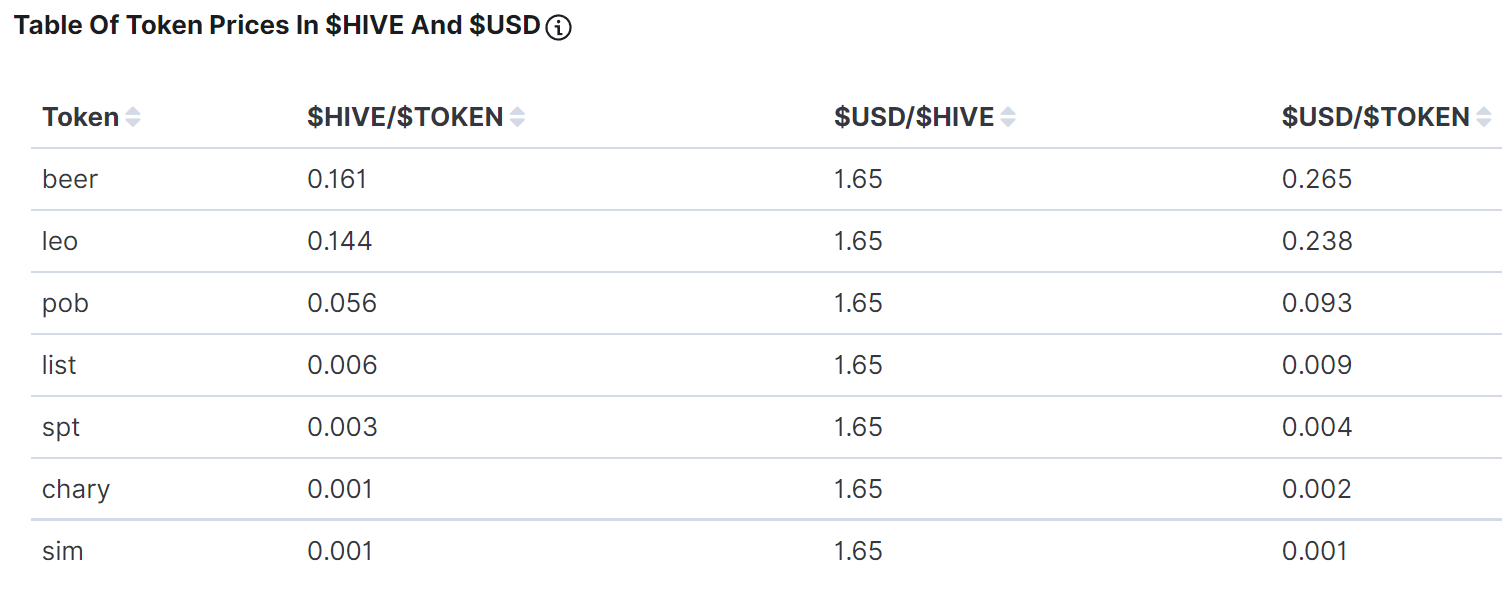
Task: Click pob's 0.093 USD price value
Action: (1317, 303)
